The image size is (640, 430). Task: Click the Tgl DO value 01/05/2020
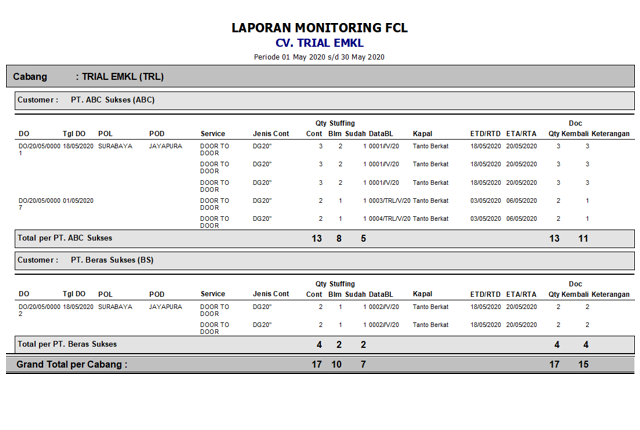pos(78,201)
